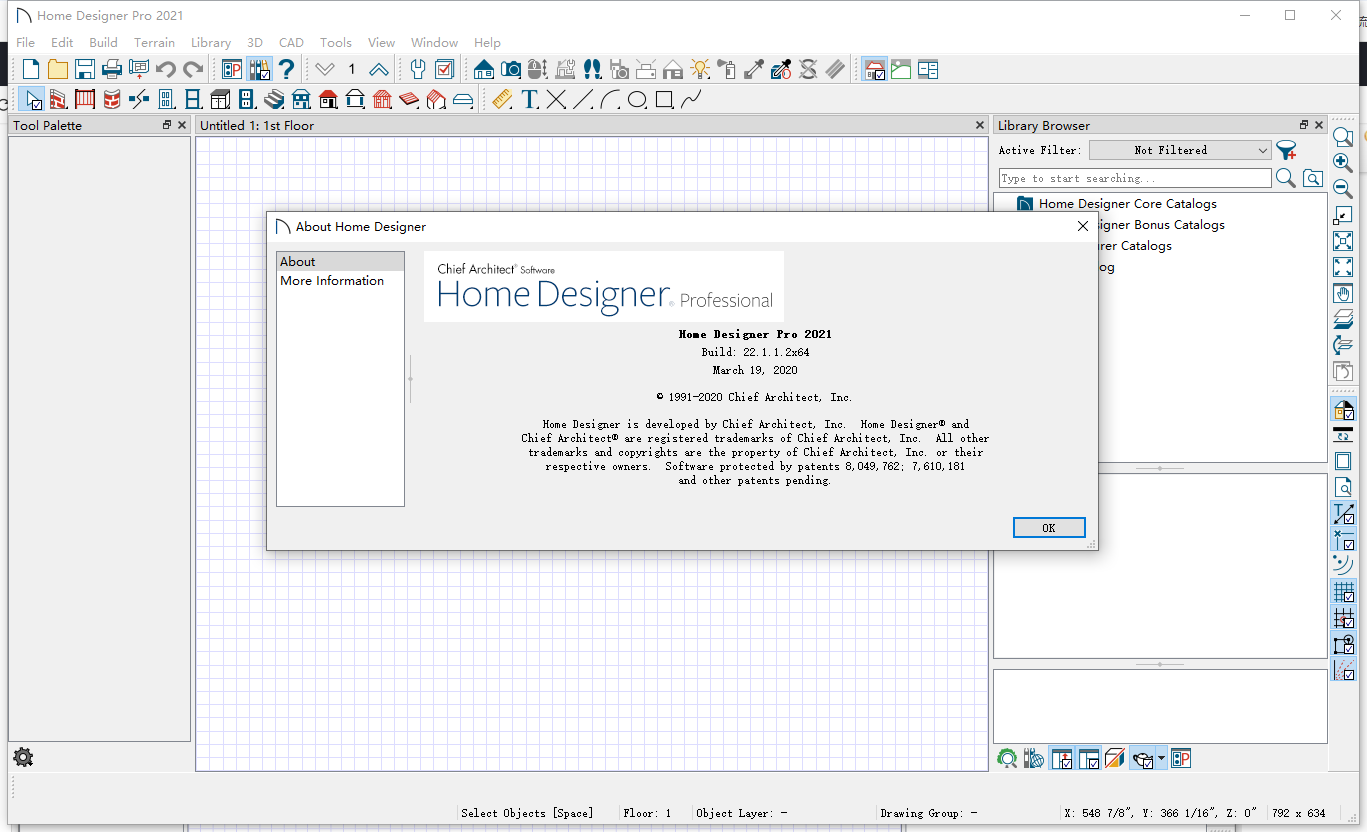Click the Print icon in toolbar
The height and width of the screenshot is (832, 1367).
[112, 69]
